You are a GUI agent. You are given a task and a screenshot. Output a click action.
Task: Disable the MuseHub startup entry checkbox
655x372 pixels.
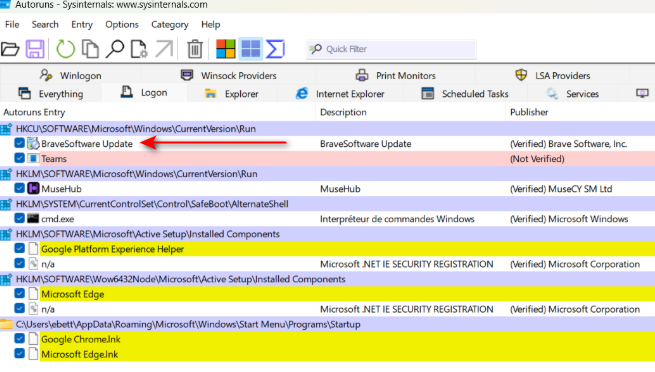click(x=19, y=188)
